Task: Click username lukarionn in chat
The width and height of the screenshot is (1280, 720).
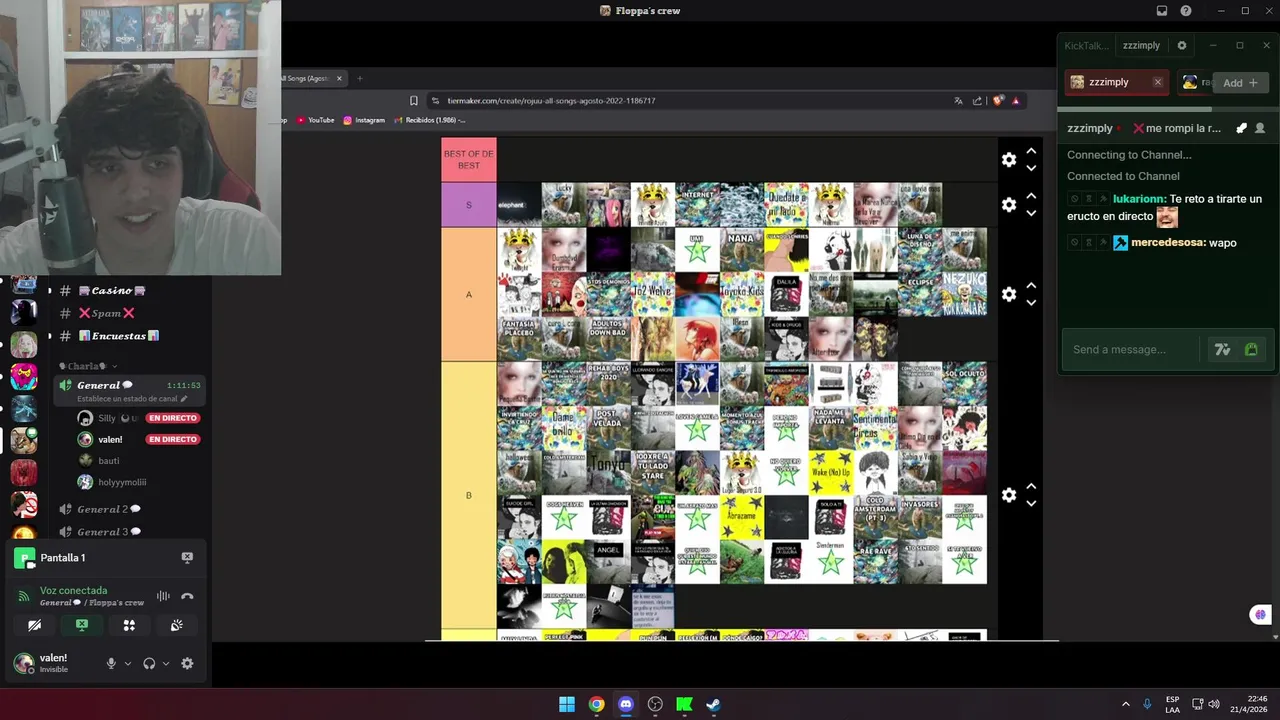Action: tap(1140, 199)
